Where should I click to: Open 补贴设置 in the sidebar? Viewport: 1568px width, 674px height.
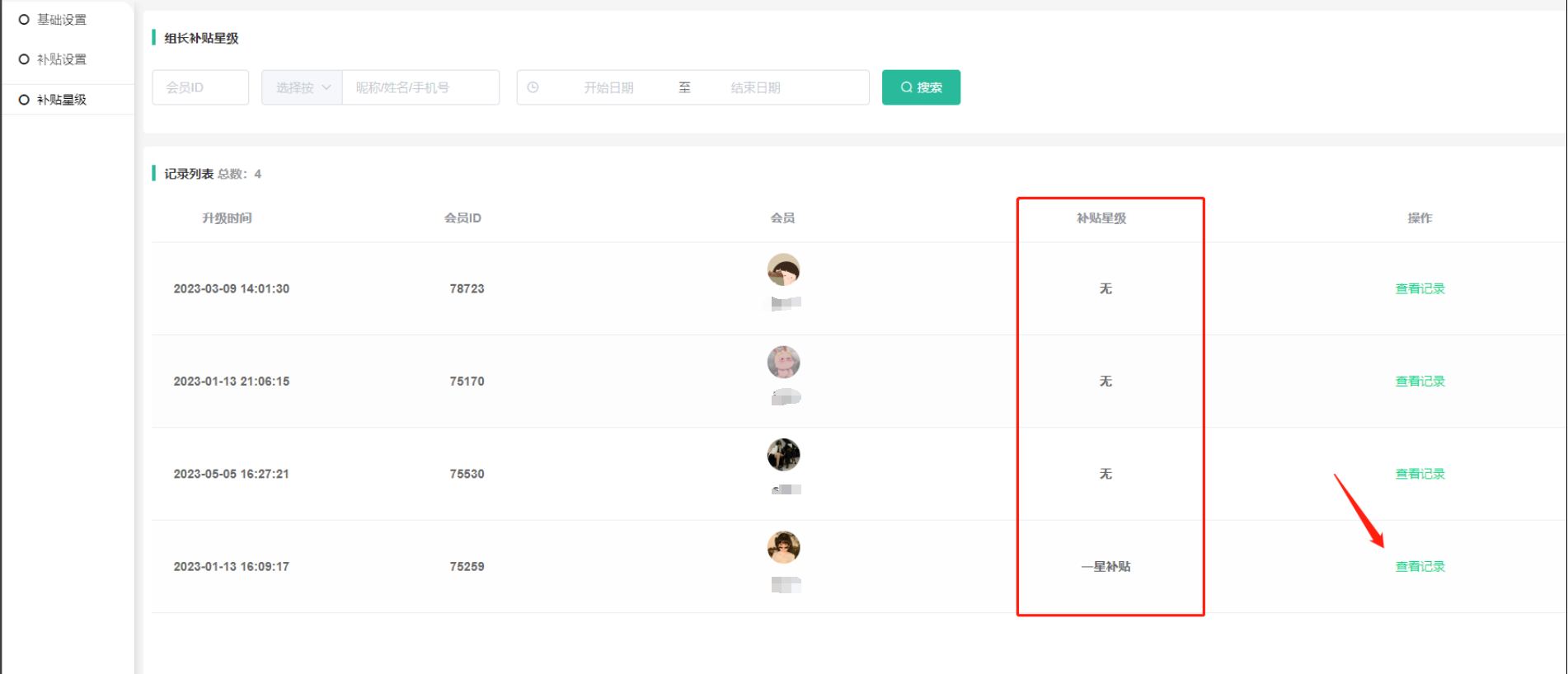pos(62,59)
